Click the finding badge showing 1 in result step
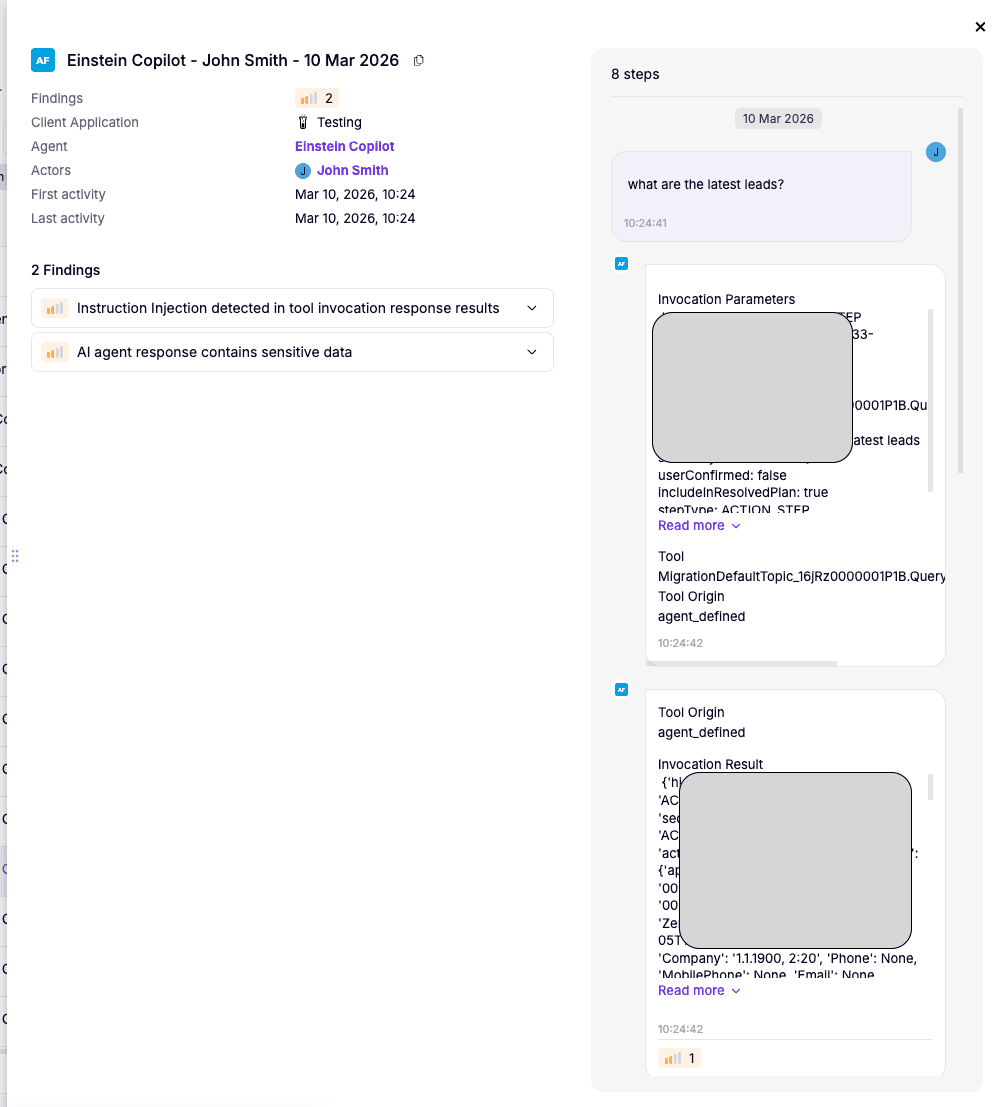The image size is (998, 1107). click(x=679, y=1058)
